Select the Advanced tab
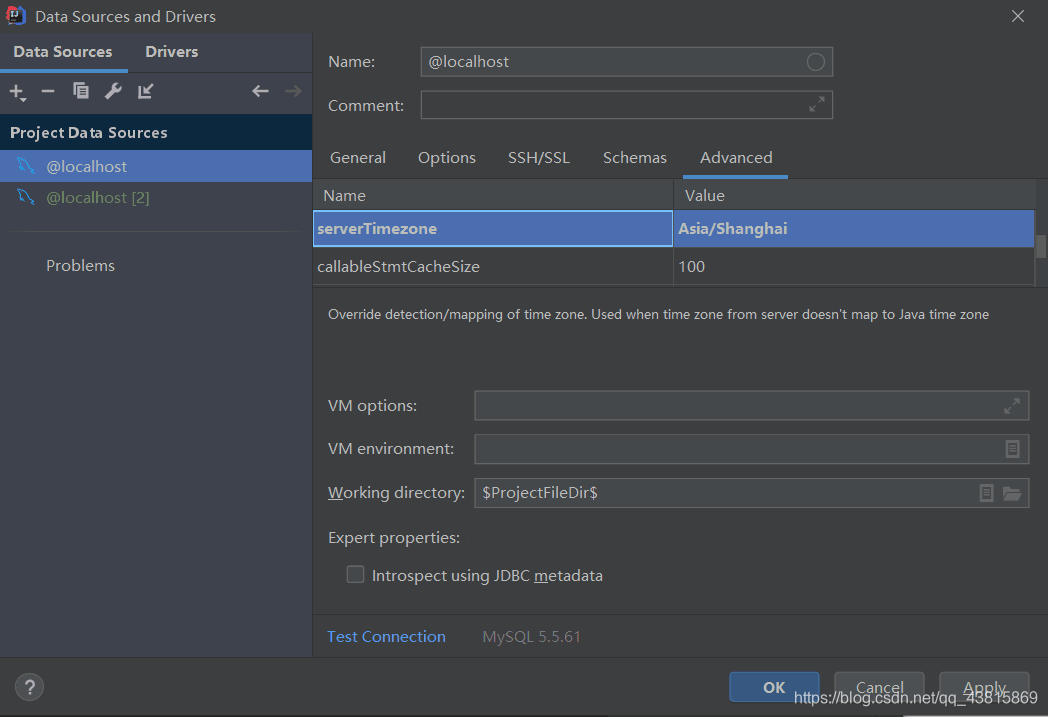Image resolution: width=1048 pixels, height=717 pixels. (x=736, y=158)
